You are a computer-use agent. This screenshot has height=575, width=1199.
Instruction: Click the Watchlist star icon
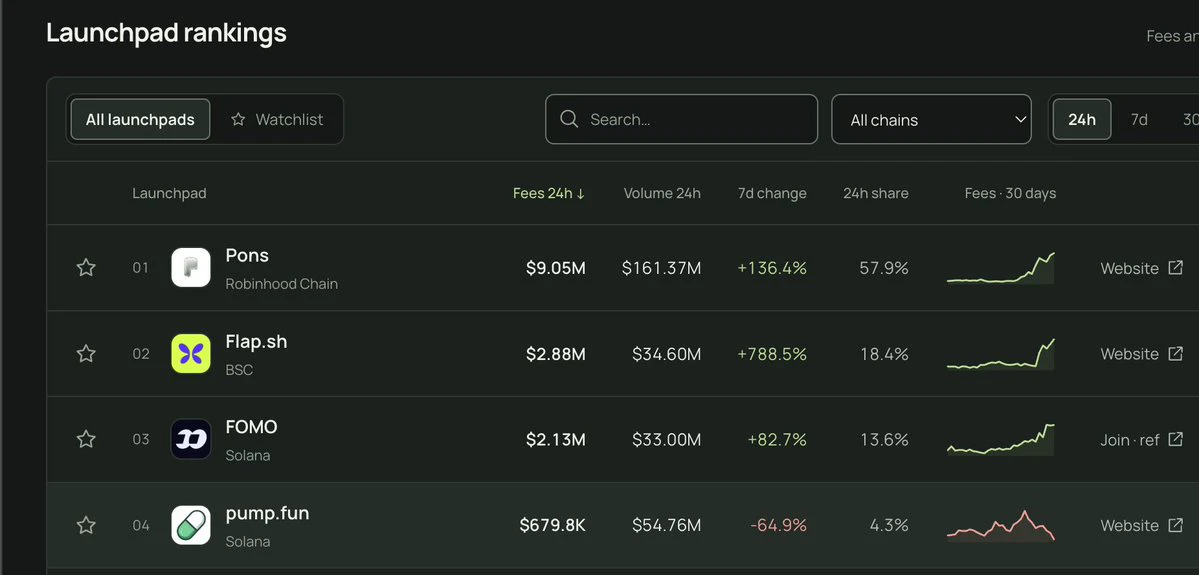click(239, 119)
